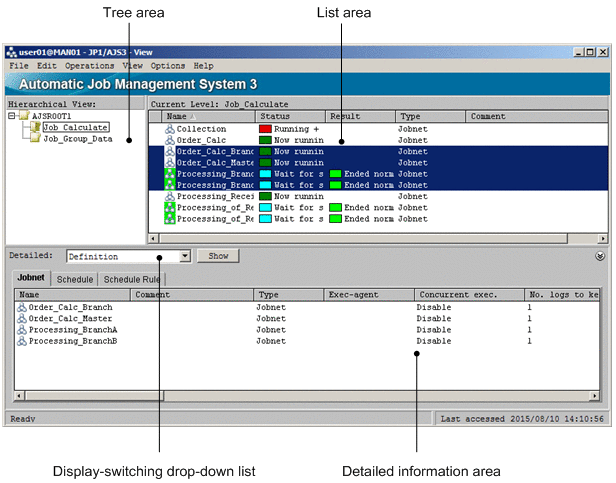Click the red Running status swatch for Collection
Viewport: 616px width, 483px height.
click(265, 130)
